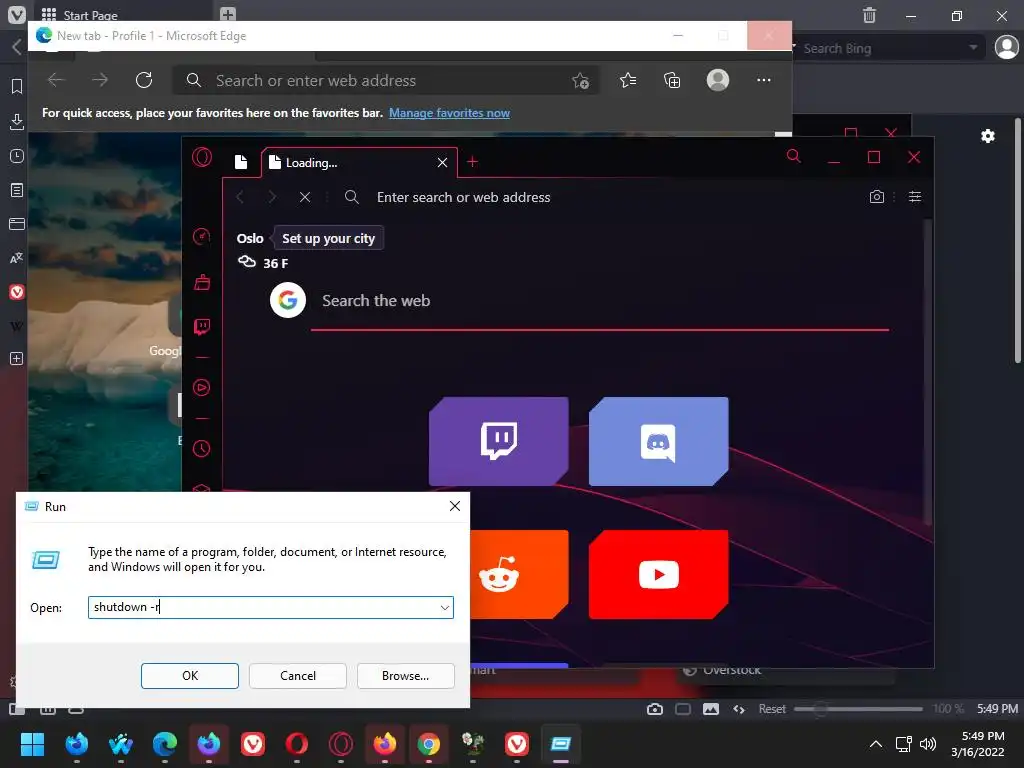
Task: Open the Vivaldi main menu icon
Action: [16, 14]
